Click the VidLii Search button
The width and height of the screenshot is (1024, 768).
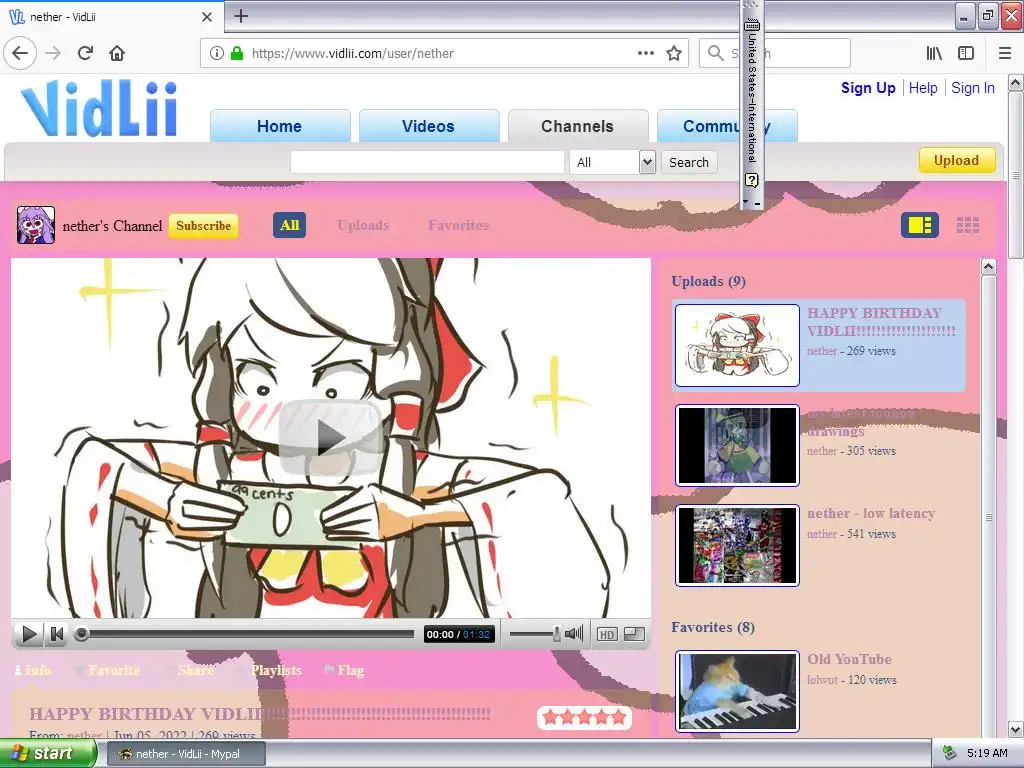(689, 162)
